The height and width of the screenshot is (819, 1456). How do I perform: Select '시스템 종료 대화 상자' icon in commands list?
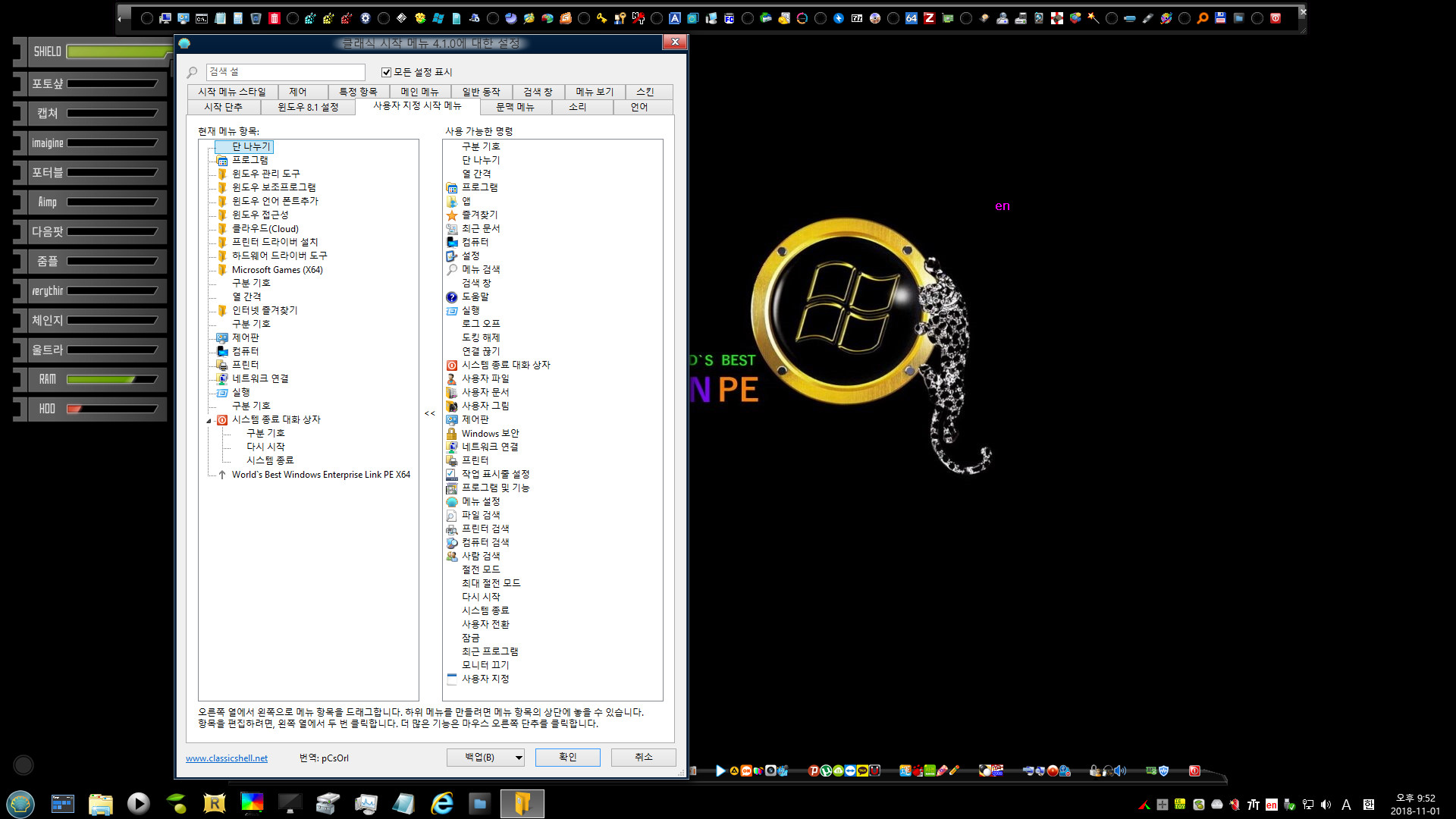click(x=452, y=366)
